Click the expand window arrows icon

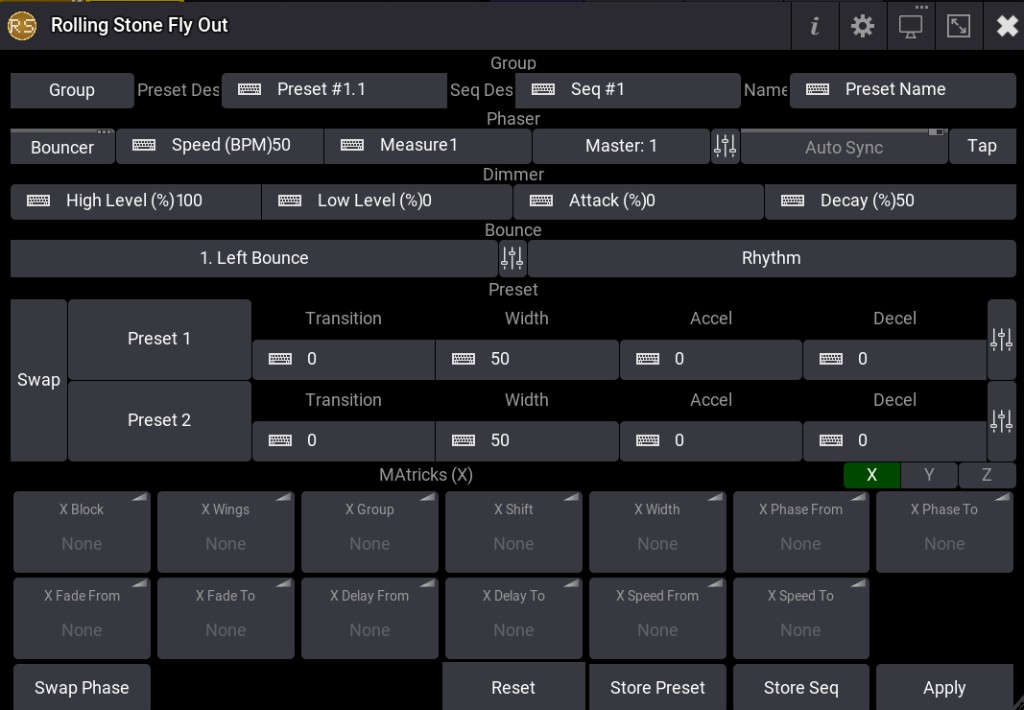tap(959, 26)
